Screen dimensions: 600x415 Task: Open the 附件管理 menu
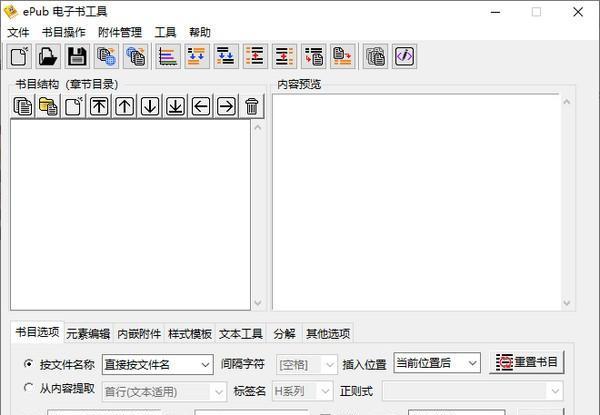tap(120, 32)
